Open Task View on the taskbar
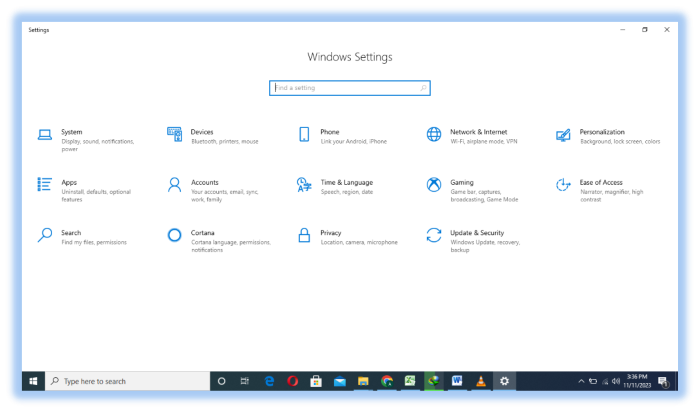This screenshot has width=700, height=412. coord(245,381)
